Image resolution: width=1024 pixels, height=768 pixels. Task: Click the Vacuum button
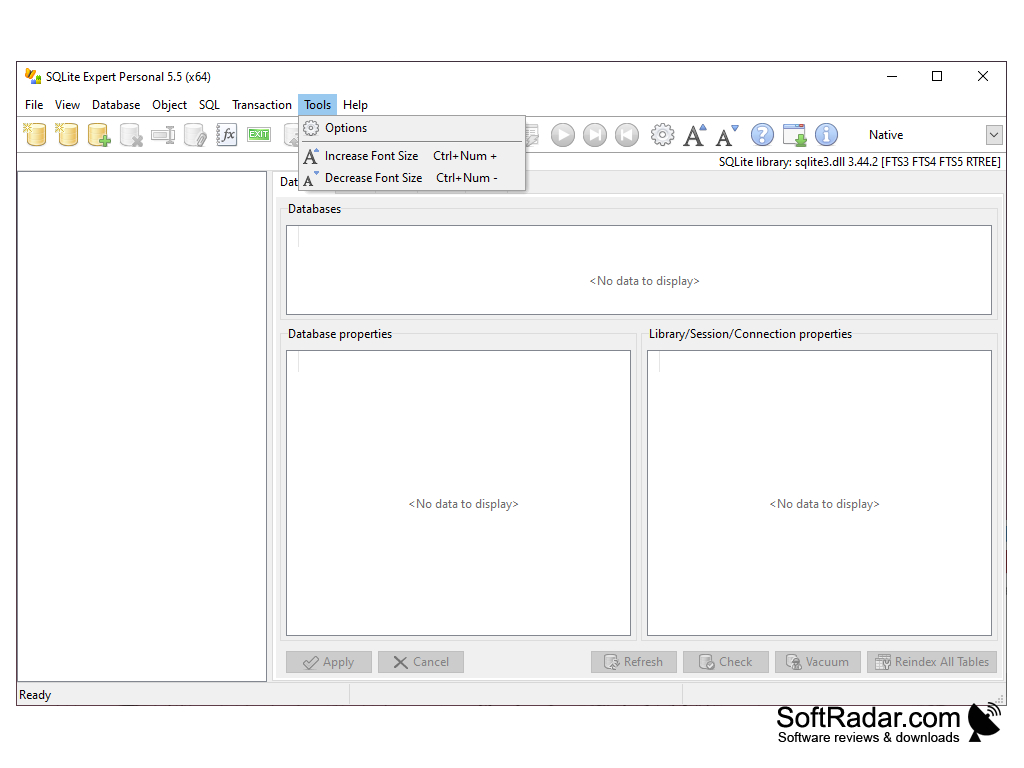pyautogui.click(x=818, y=662)
